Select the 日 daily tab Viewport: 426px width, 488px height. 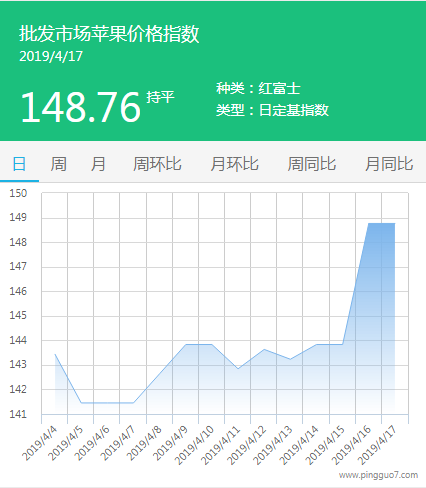tap(19, 164)
